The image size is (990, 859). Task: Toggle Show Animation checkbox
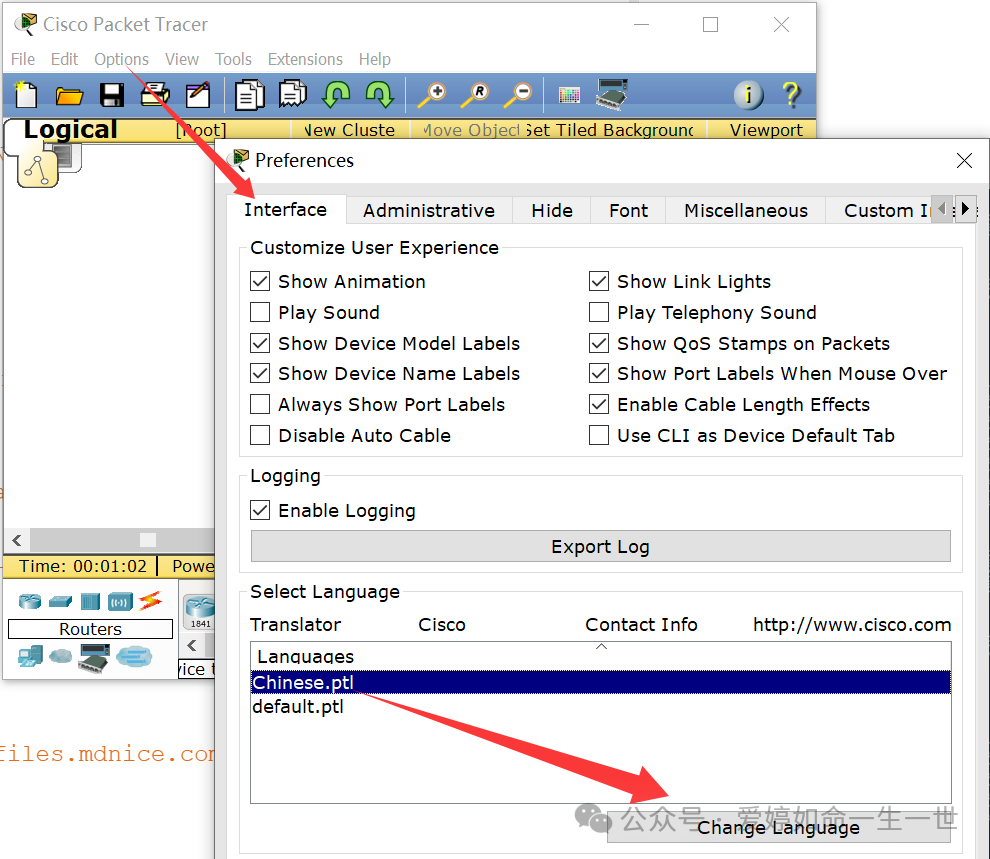[x=260, y=281]
